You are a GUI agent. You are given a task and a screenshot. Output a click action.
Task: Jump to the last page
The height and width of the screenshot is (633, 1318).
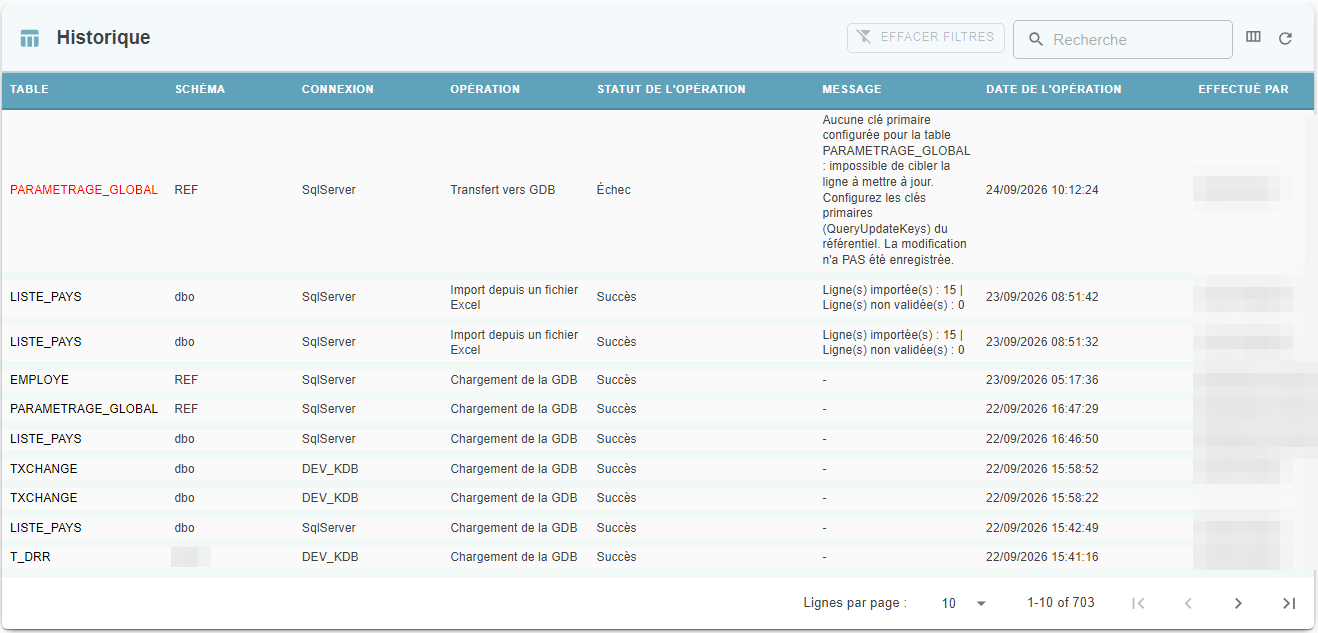tap(1289, 603)
